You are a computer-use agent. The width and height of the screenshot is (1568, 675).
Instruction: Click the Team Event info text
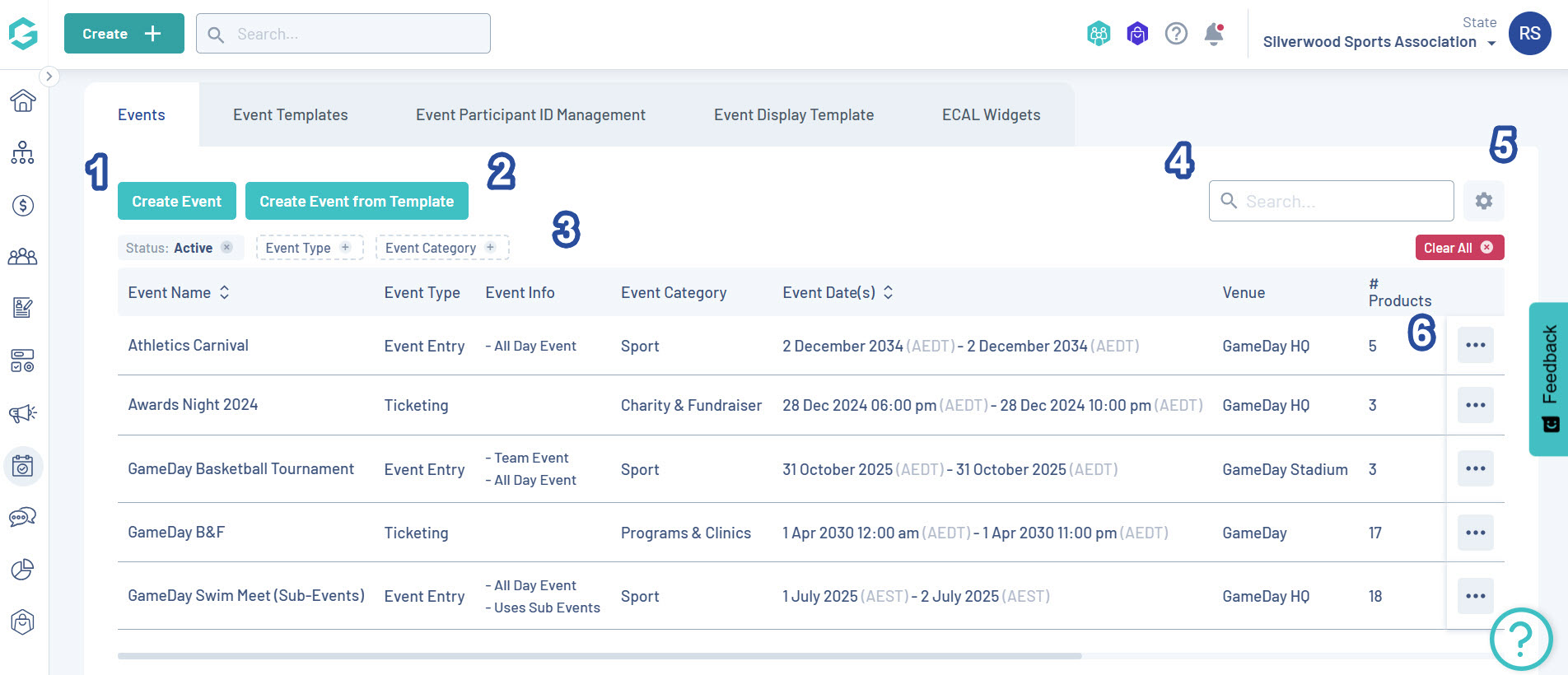pos(527,458)
